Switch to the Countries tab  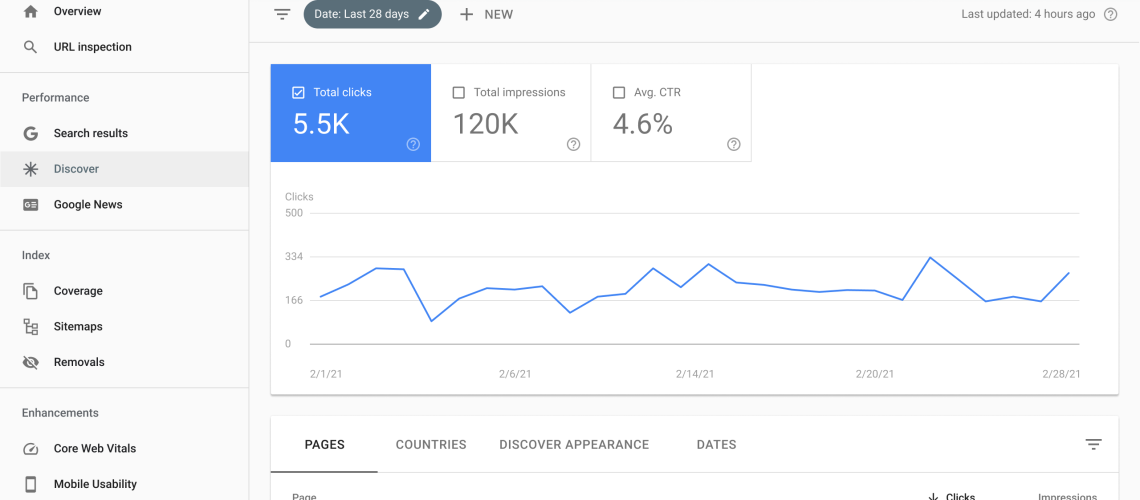(431, 444)
